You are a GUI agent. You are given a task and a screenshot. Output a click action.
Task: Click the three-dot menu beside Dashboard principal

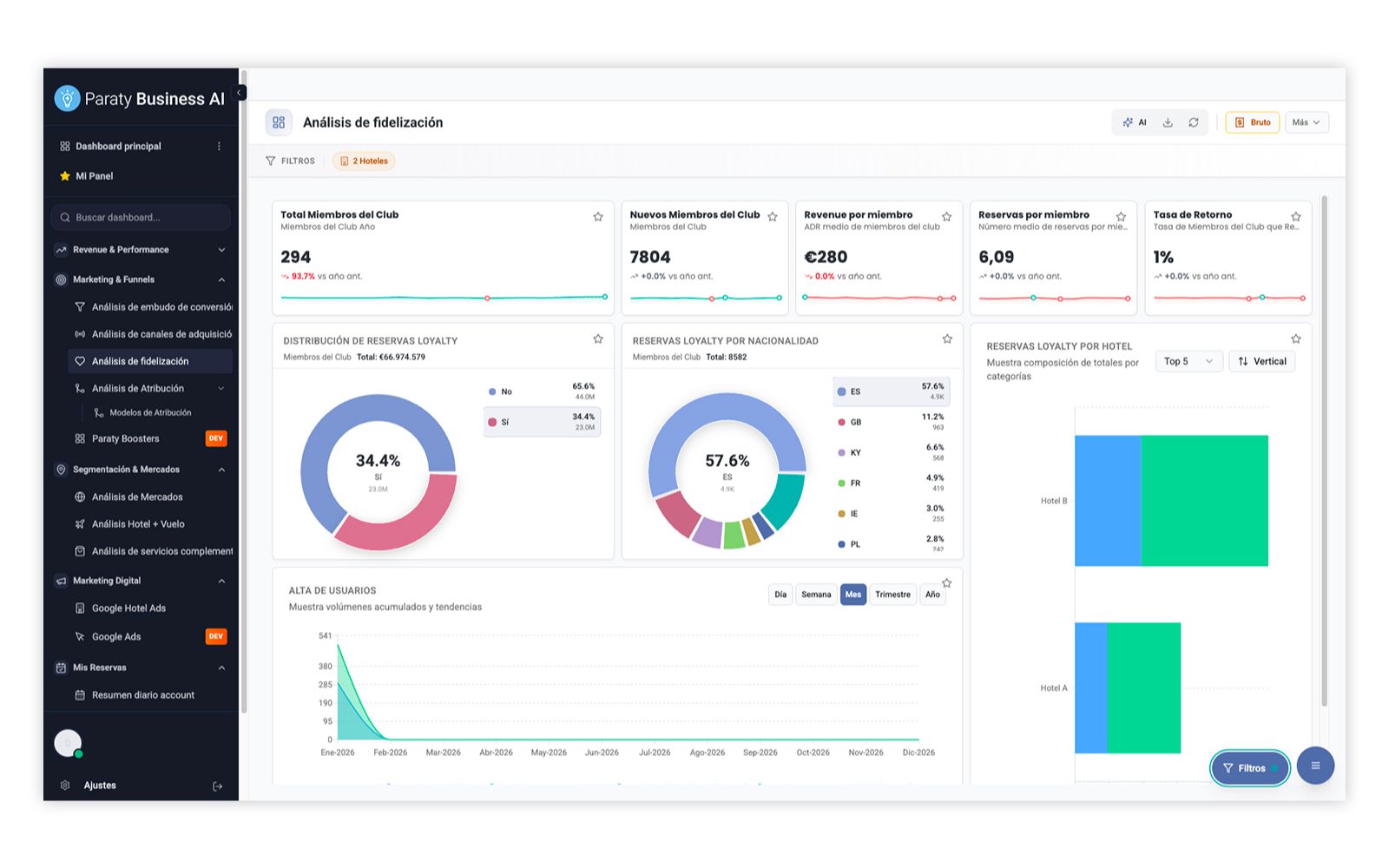tap(219, 147)
